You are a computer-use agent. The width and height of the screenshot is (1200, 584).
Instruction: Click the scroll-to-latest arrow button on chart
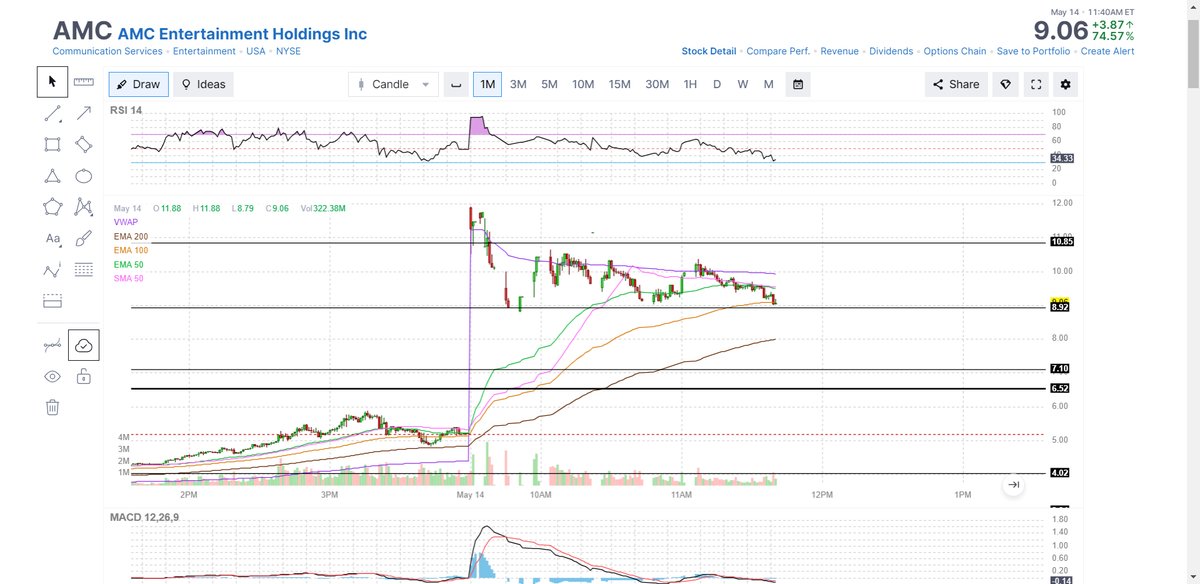click(x=1013, y=485)
